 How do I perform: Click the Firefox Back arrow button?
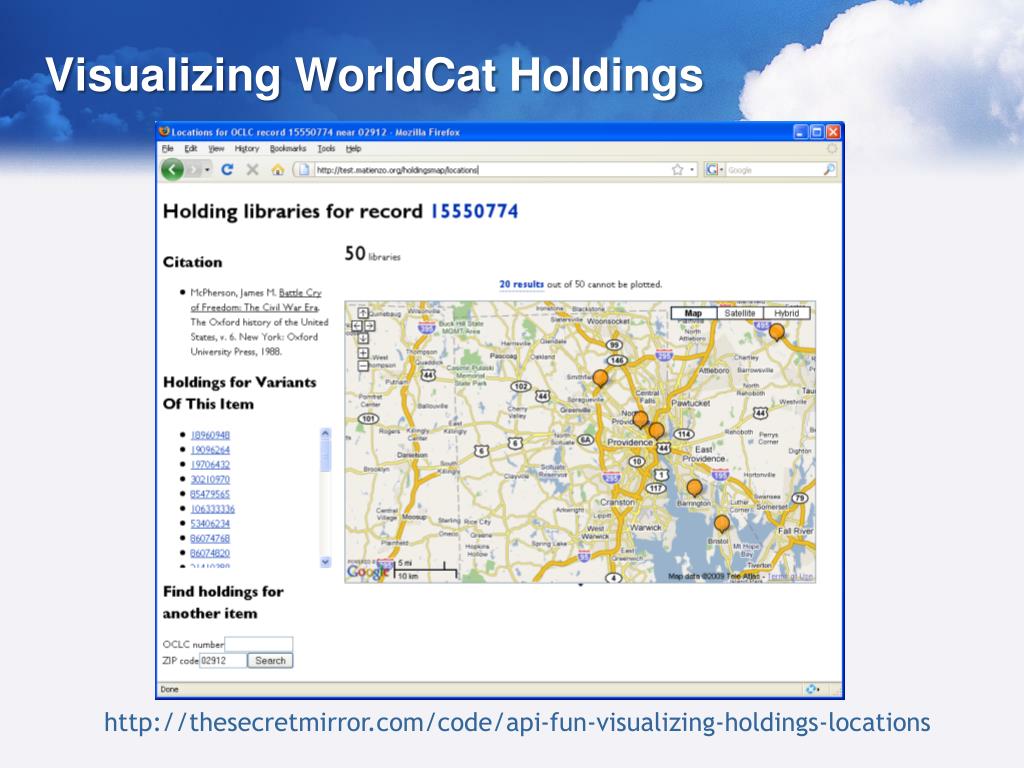click(172, 170)
